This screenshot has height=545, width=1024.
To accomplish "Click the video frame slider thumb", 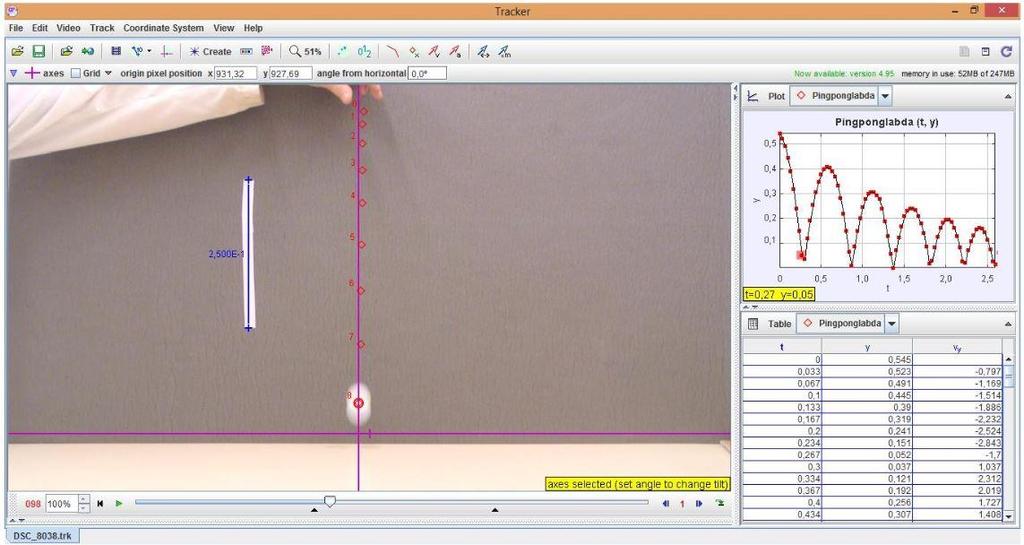I will (x=330, y=501).
